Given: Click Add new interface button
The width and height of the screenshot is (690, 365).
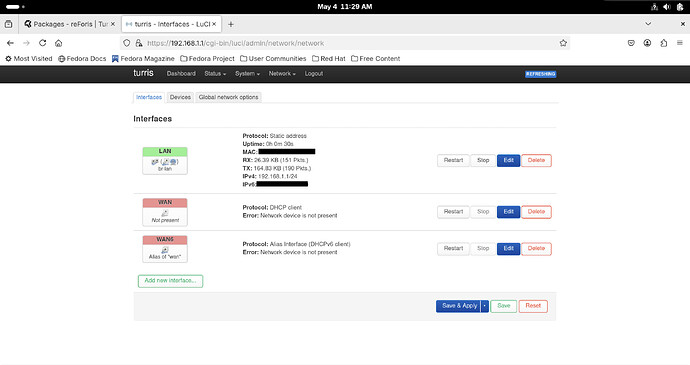Looking at the screenshot, I should pyautogui.click(x=170, y=281).
